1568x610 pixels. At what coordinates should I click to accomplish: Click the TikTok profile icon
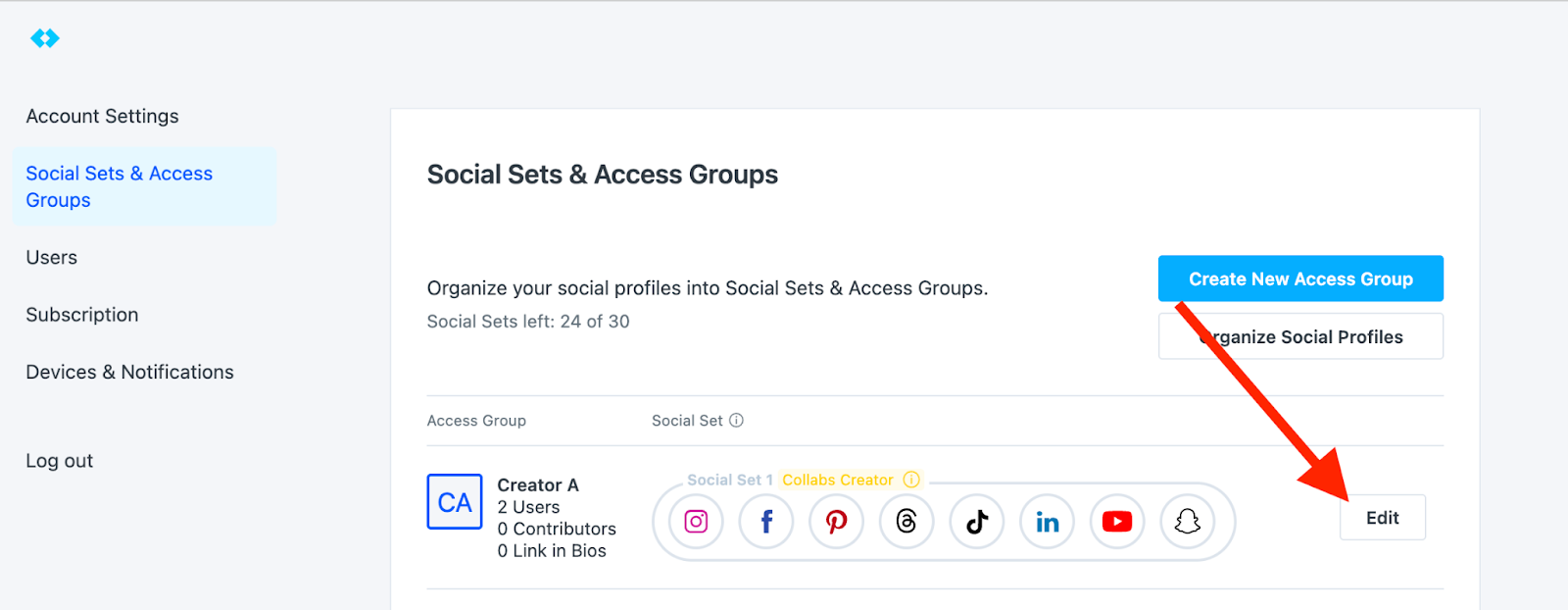(977, 522)
